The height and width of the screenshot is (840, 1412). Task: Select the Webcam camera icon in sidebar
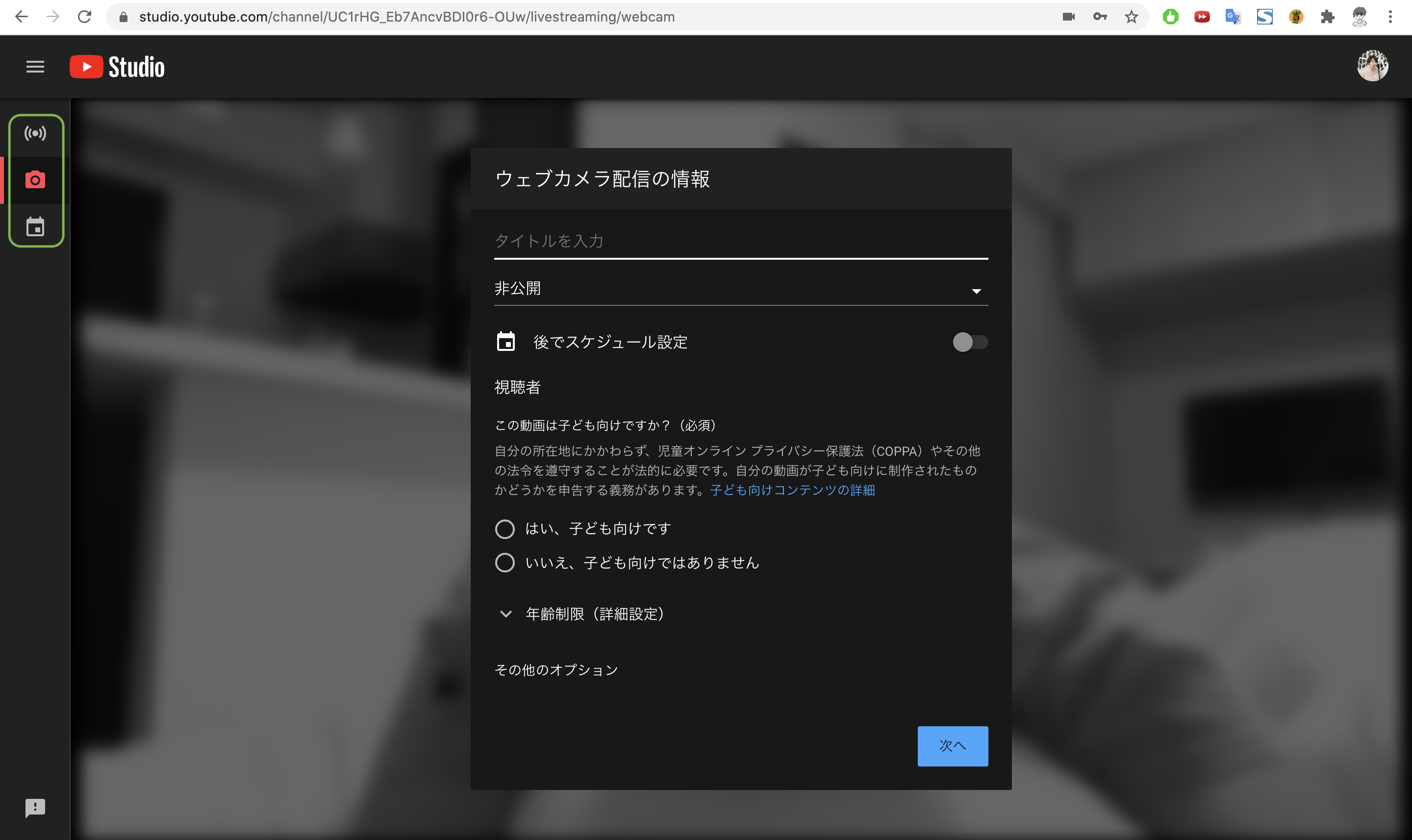point(35,180)
